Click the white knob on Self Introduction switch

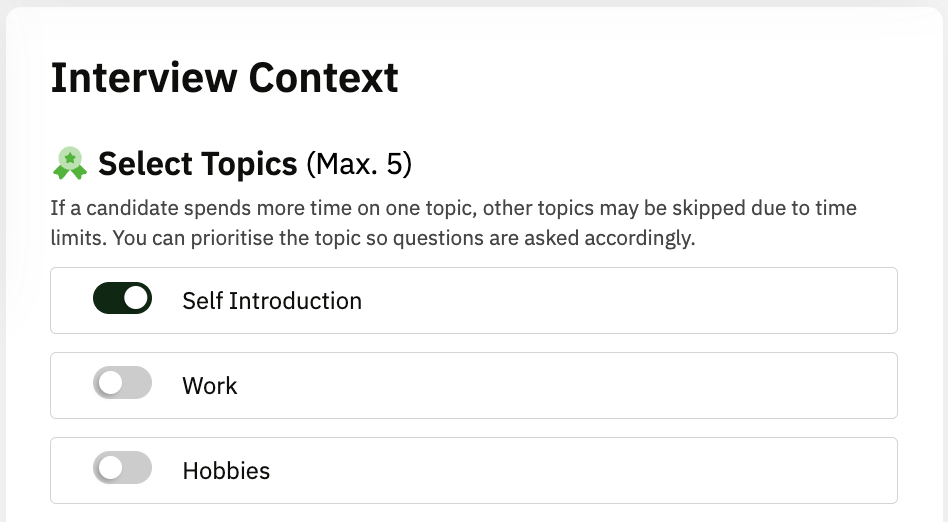[136, 299]
